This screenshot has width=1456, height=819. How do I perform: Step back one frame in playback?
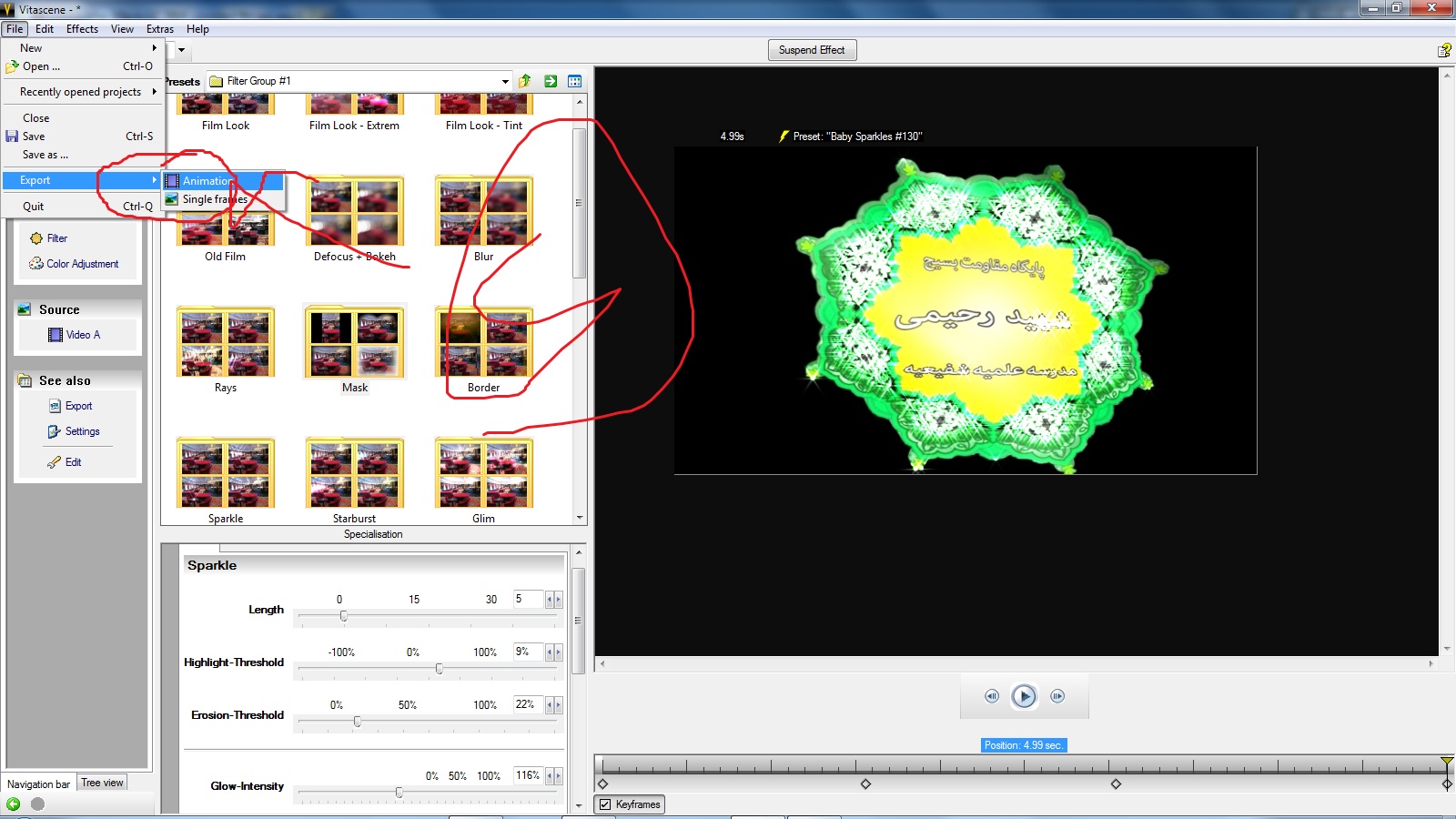click(992, 696)
